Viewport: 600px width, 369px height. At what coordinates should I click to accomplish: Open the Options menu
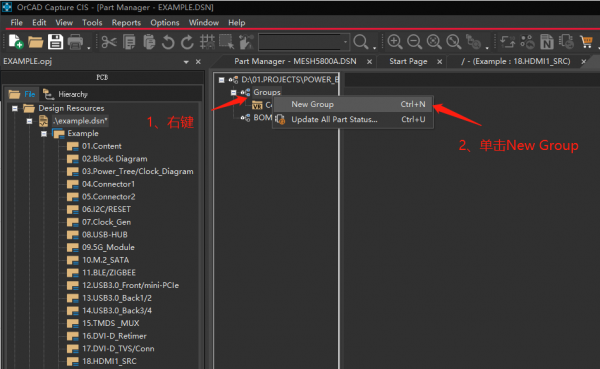pyautogui.click(x=165, y=23)
